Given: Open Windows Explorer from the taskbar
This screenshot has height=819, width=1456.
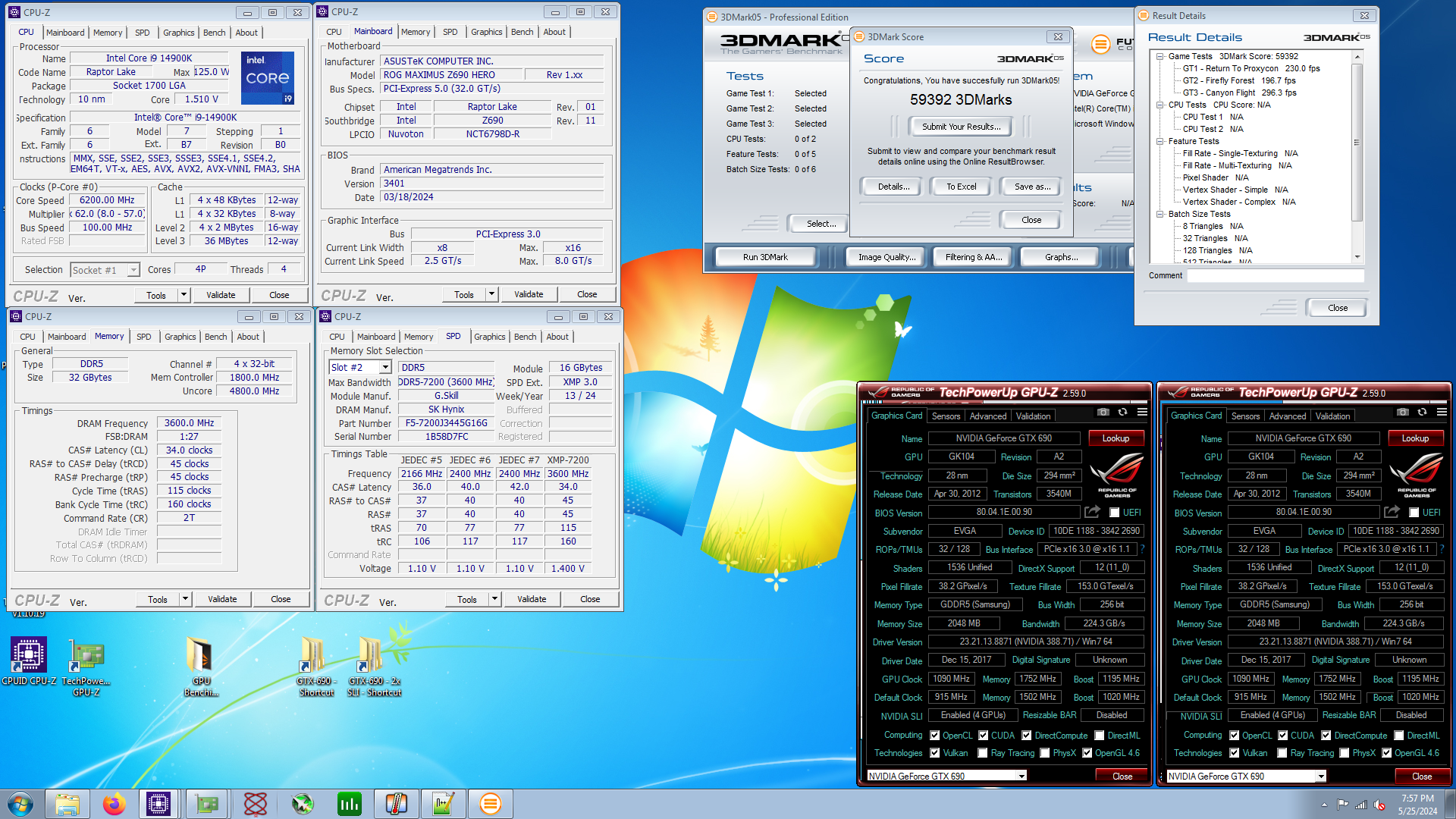Looking at the screenshot, I should tap(67, 804).
